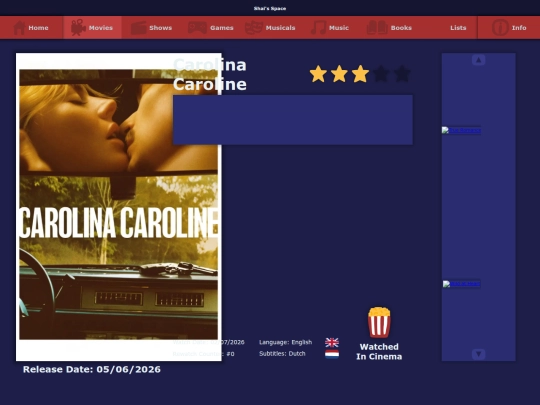
Task: Click the sidebar up arrow button
Action: 478,60
